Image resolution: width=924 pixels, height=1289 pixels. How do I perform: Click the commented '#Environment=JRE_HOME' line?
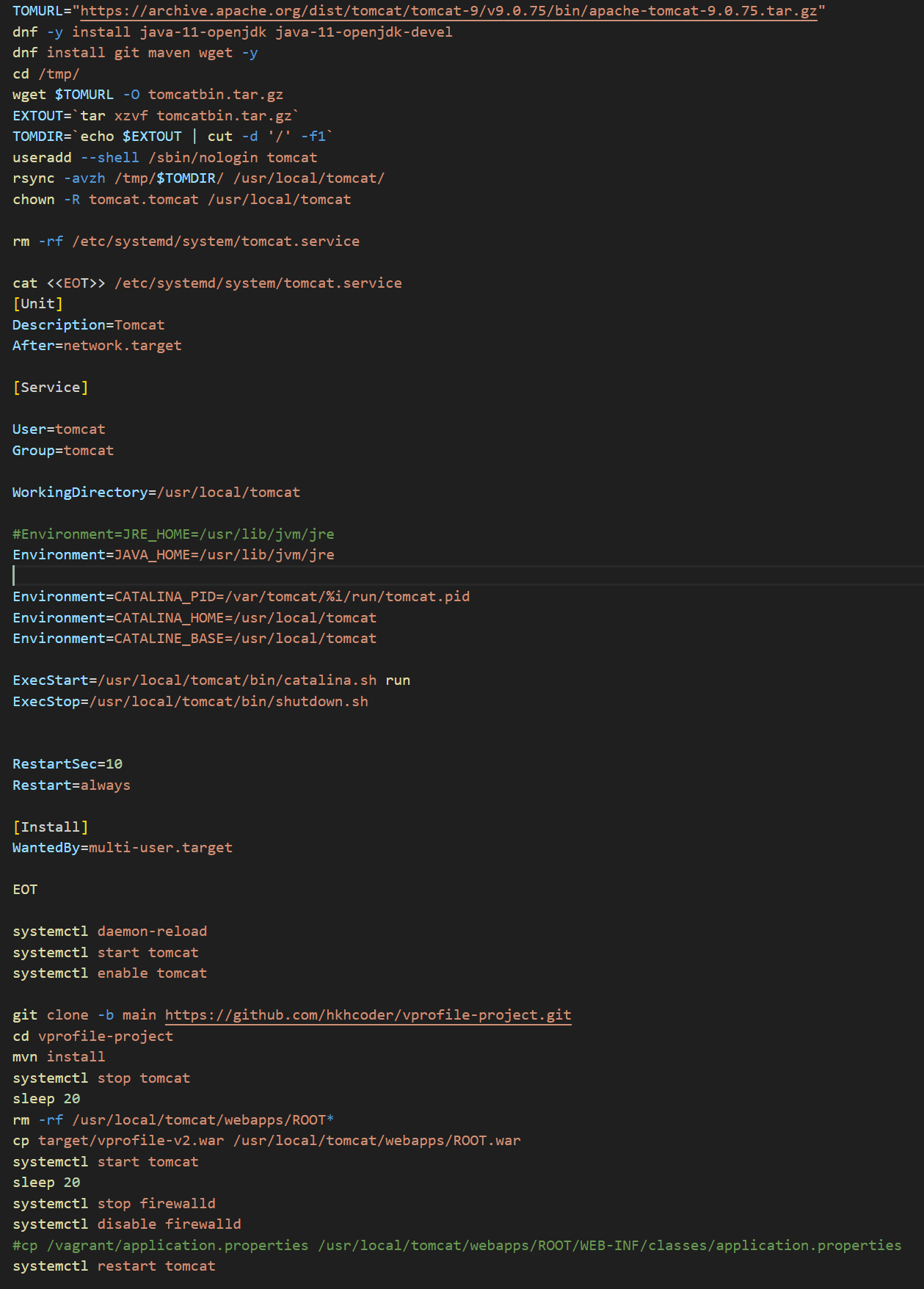point(173,534)
